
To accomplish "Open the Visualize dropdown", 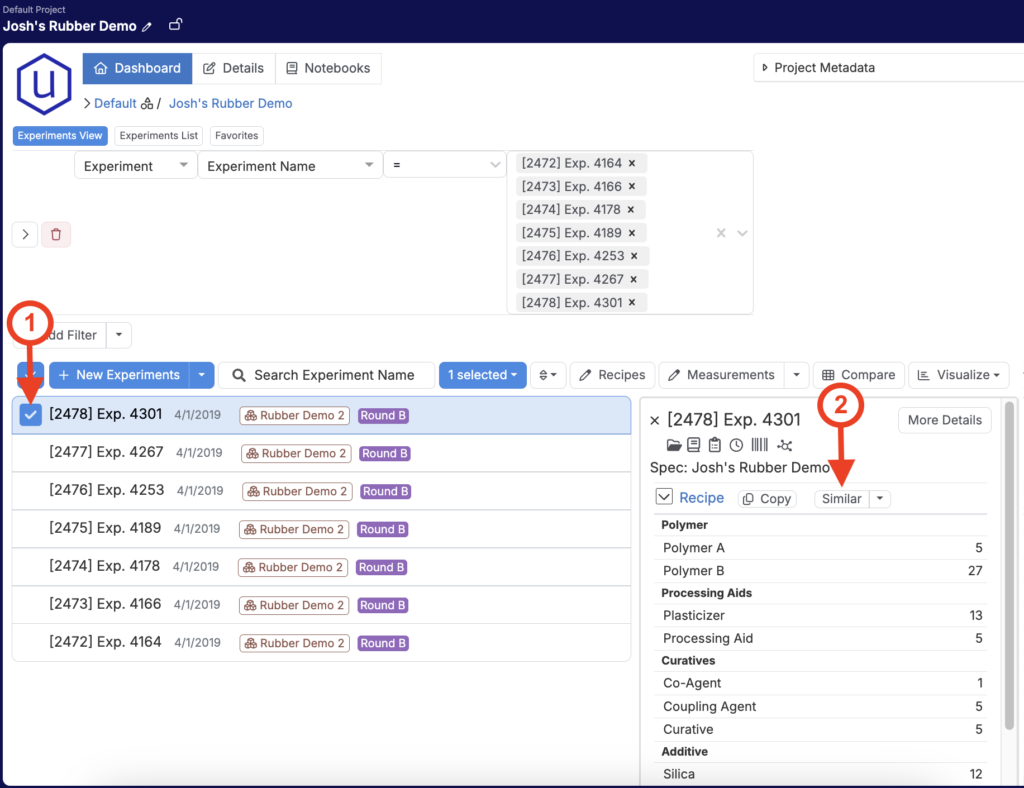I will coord(959,375).
